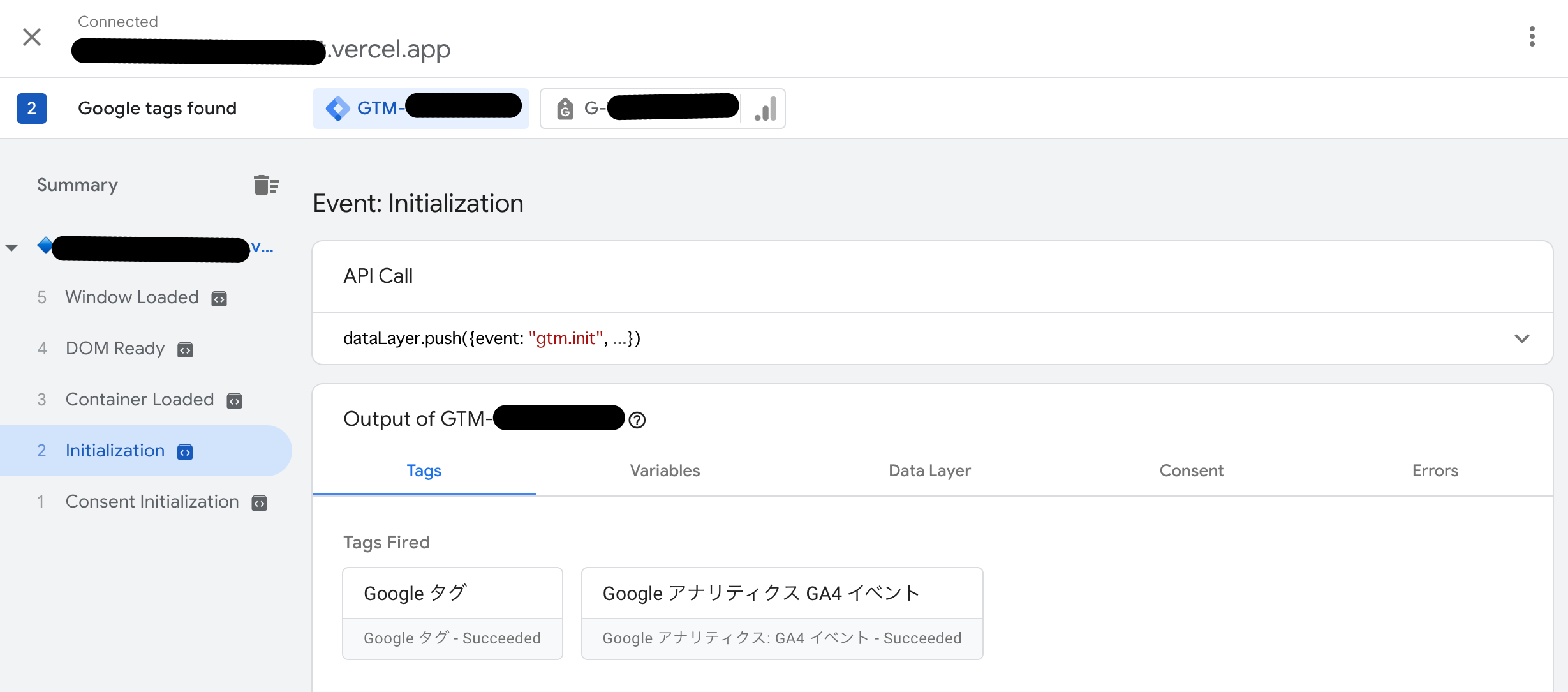
Task: View the Consent tab
Action: pyautogui.click(x=1190, y=470)
